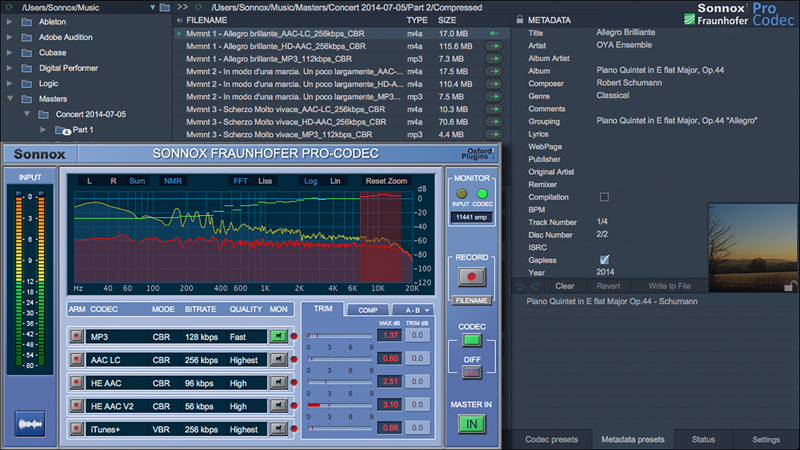800x450 pixels.
Task: Monitor the MP3 codec with its speaker button
Action: coord(278,336)
